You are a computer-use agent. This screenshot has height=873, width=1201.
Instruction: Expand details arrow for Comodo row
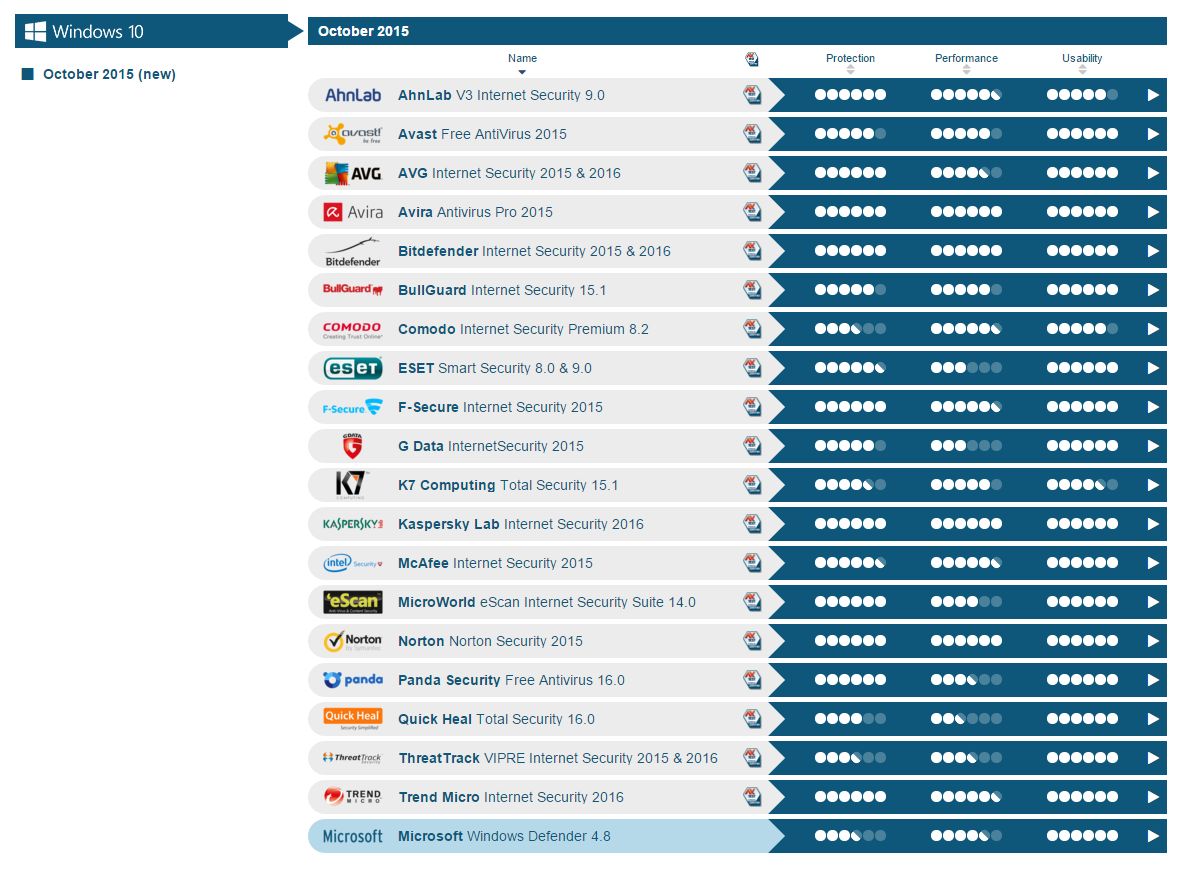[x=1153, y=329]
